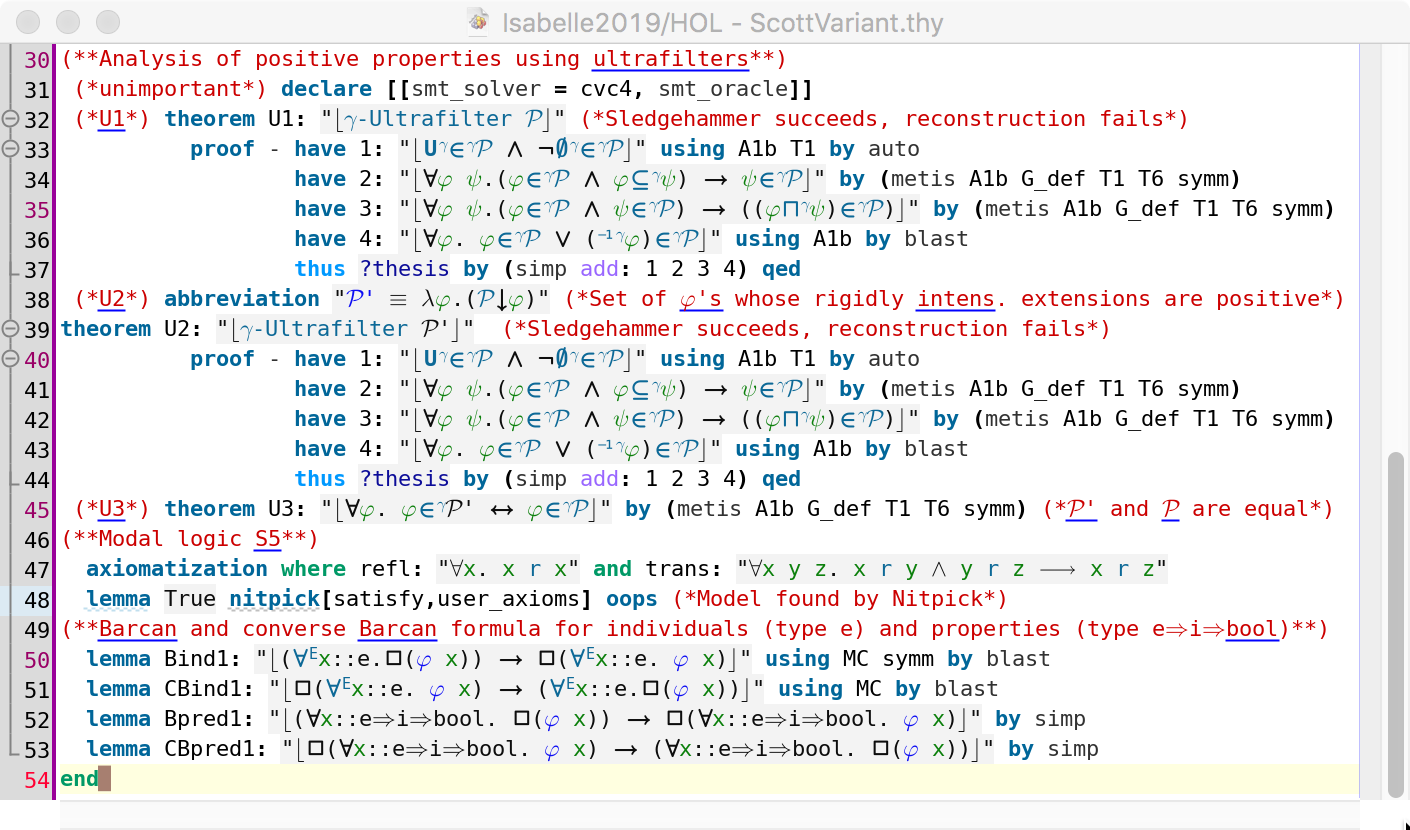
Task: Collapse the theorem U1 fold on line 32
Action: 11,119
